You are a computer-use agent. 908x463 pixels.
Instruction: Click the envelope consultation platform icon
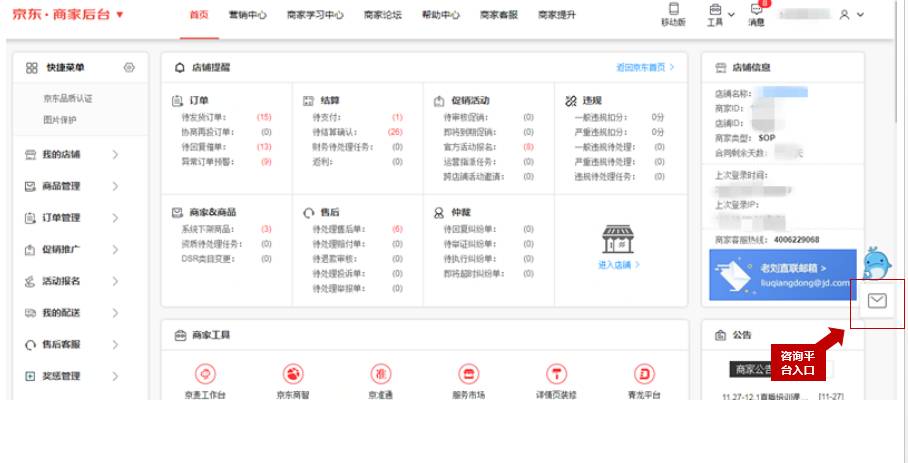coord(877,300)
